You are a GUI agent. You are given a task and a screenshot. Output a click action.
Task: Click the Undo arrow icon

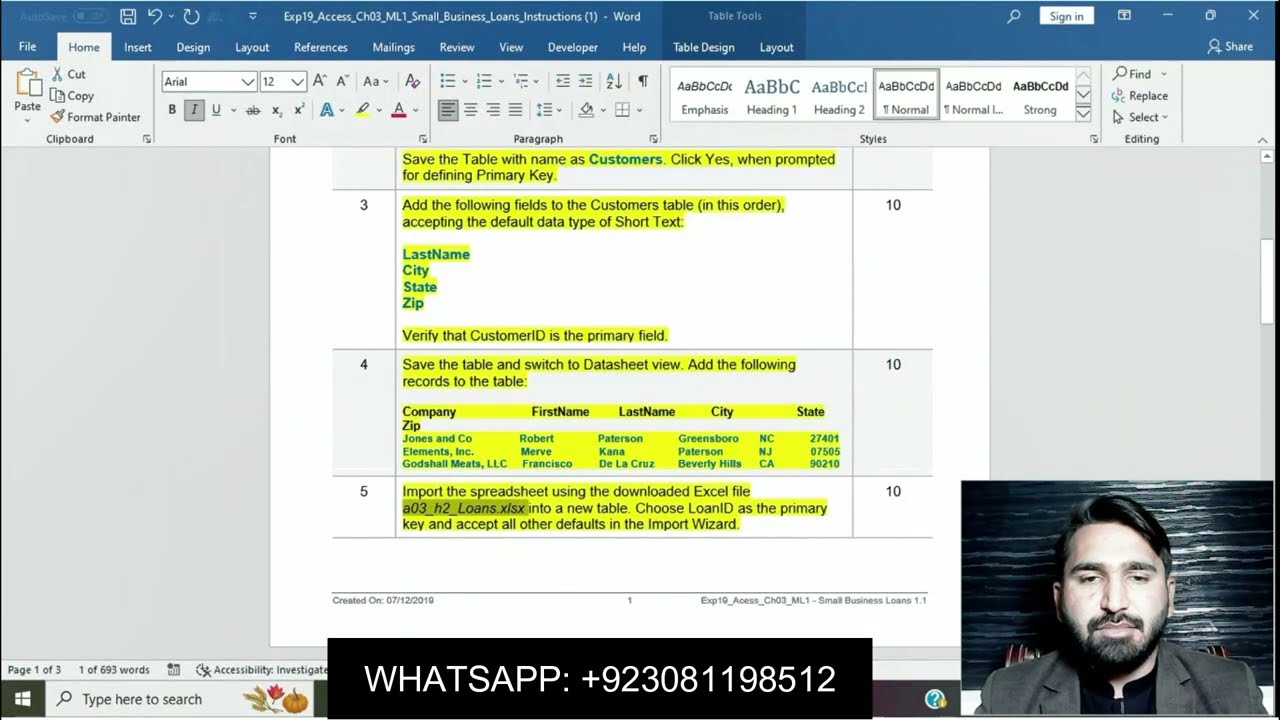pyautogui.click(x=154, y=16)
